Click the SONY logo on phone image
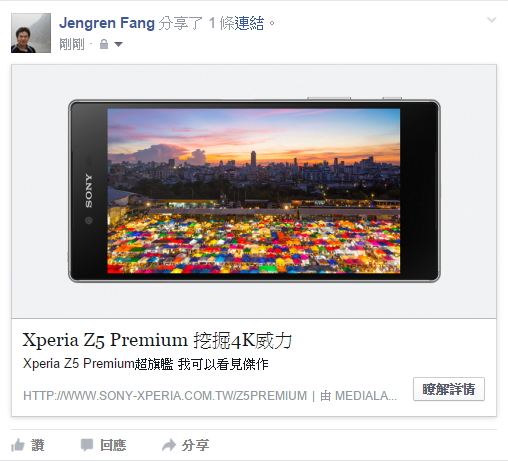This screenshot has height=461, width=508. click(88, 191)
